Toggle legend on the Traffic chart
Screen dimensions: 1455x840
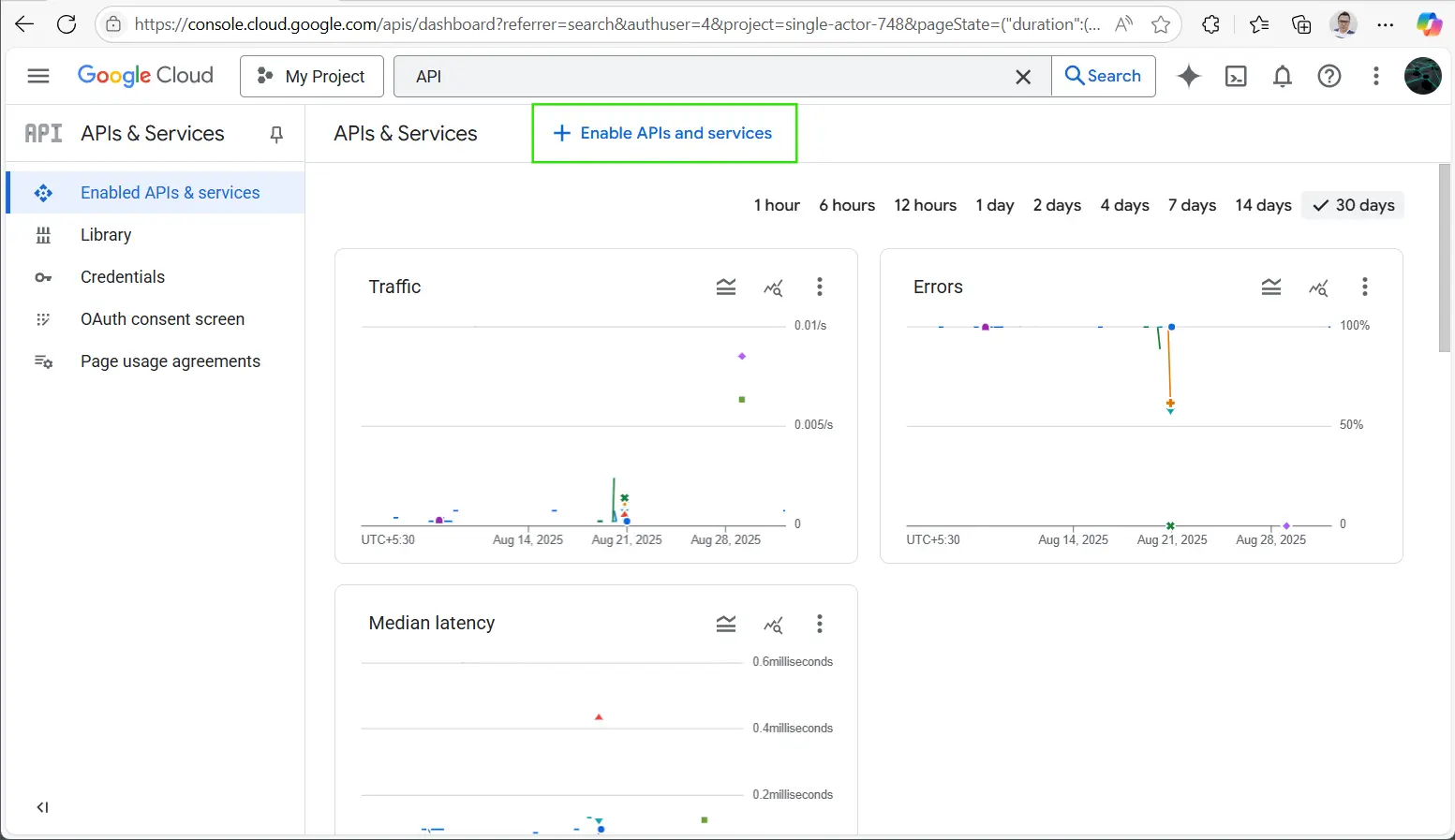(726, 287)
